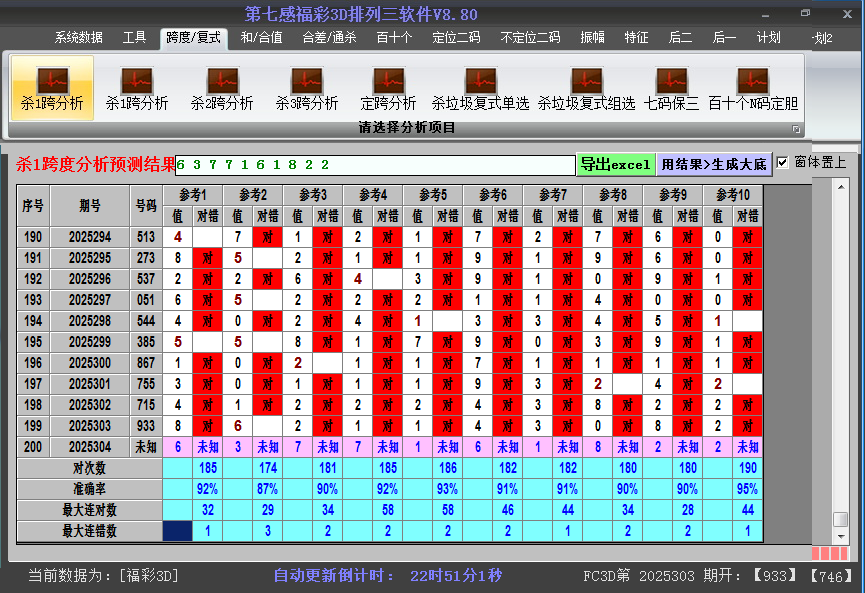Viewport: 865px width, 593px height.
Task: Open the 杀2跨分析 analysis tool
Action: (x=222, y=88)
